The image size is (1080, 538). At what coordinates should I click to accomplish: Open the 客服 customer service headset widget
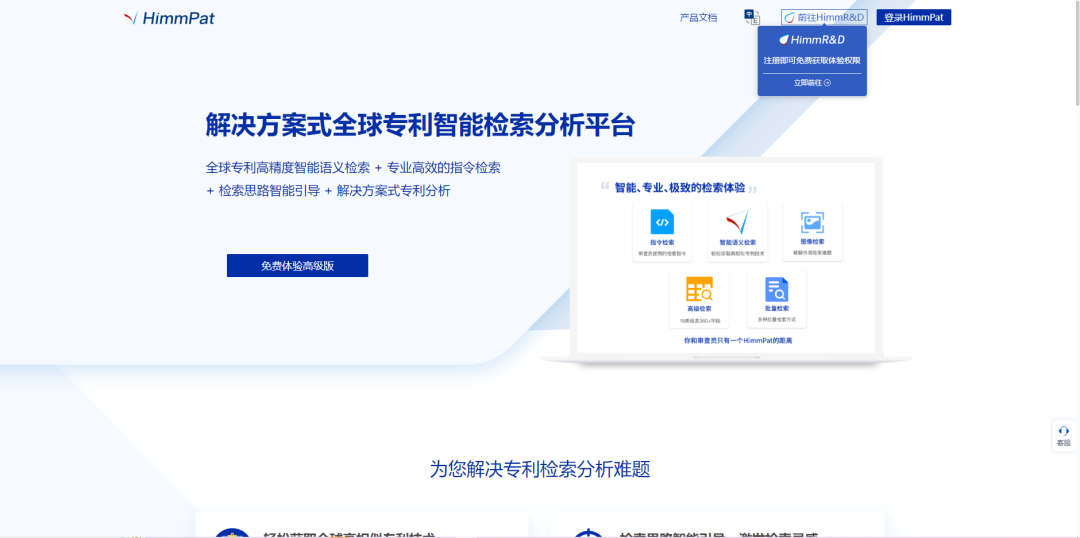(x=1063, y=435)
